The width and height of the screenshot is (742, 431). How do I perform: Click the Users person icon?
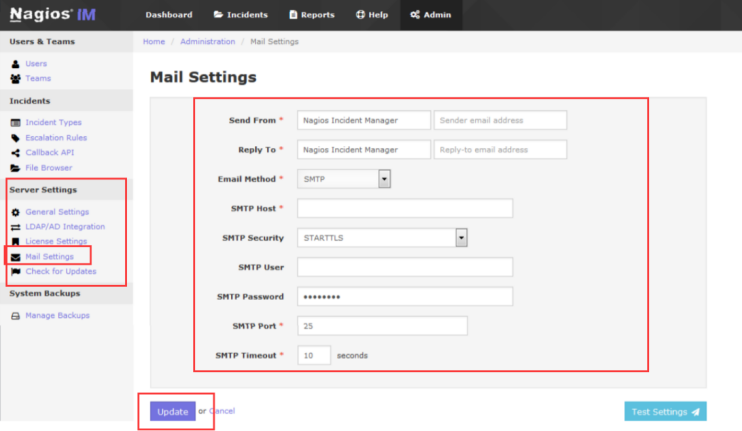16,64
